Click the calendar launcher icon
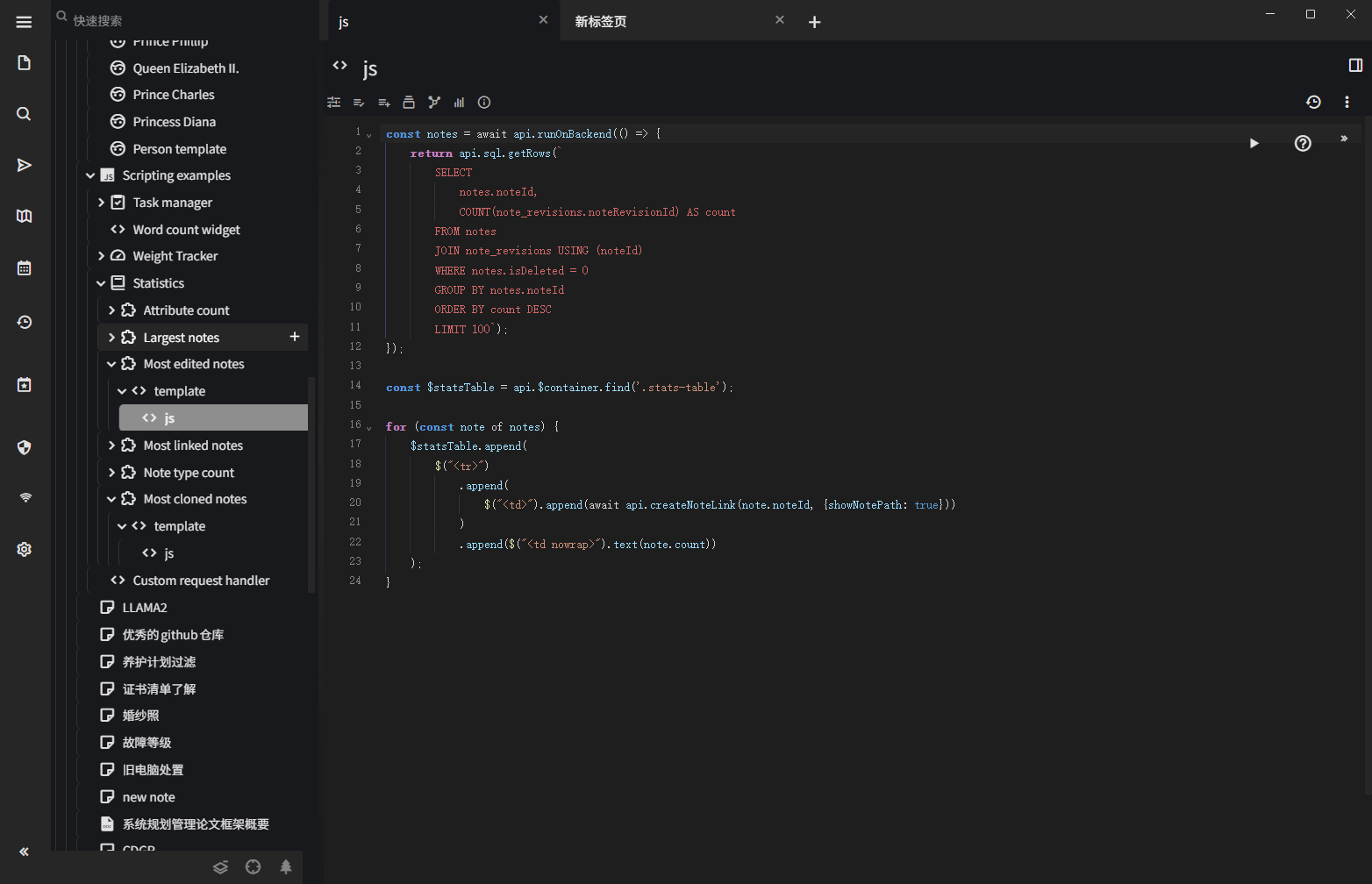 24,268
